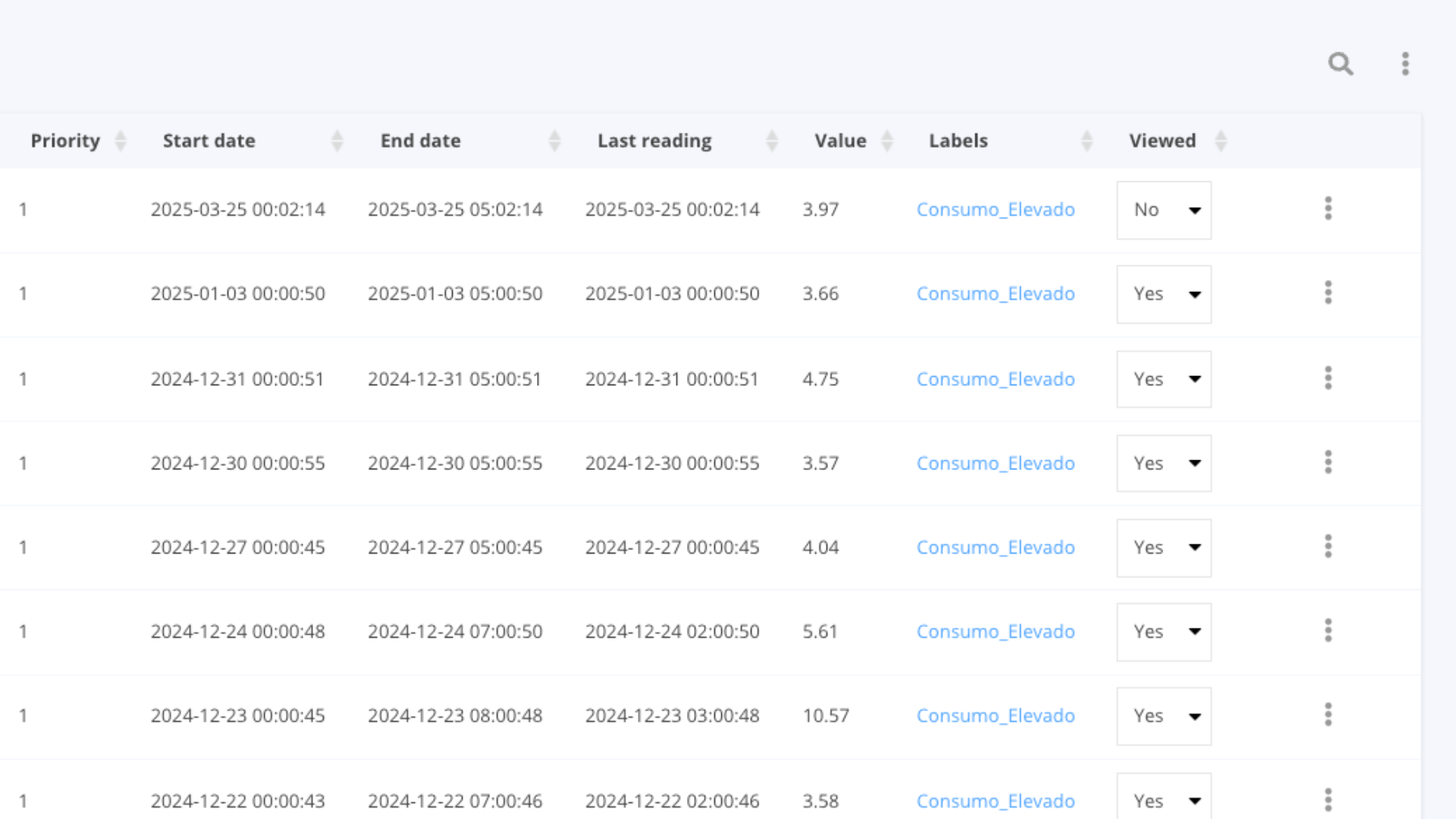Screen dimensions: 1456x819
Task: Open Consumo_Elevado label in 2024-12-27 row
Action: click(996, 548)
